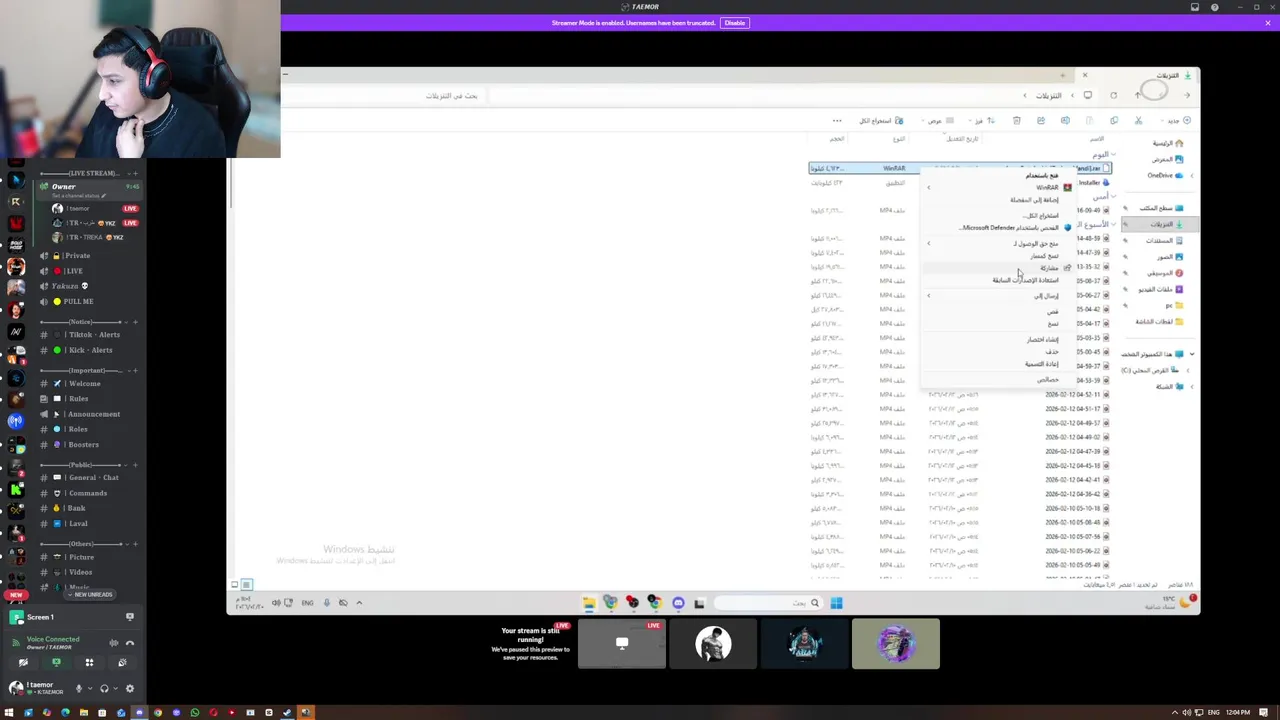The height and width of the screenshot is (720, 1280).
Task: Choose إعادة التسمية in the streamed context menu
Action: click(x=1000, y=364)
